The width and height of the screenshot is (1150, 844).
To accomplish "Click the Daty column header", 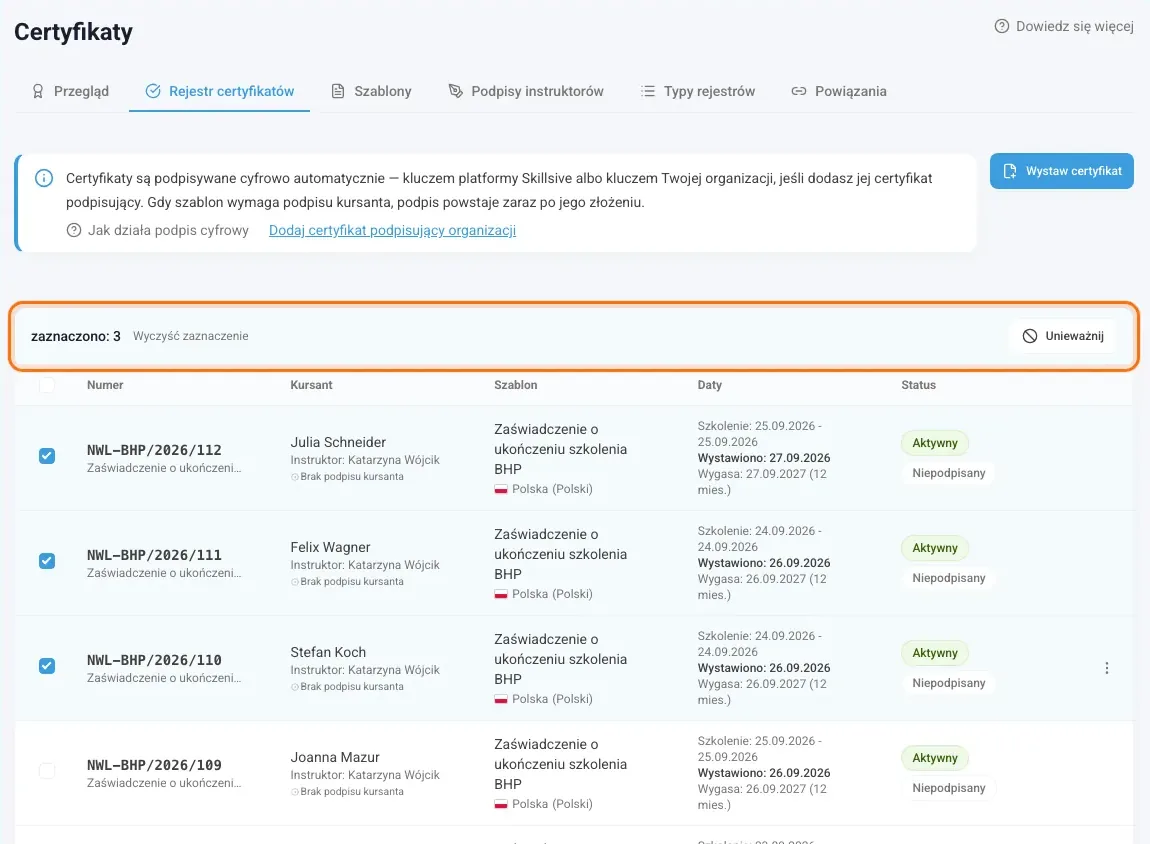I will pos(709,385).
